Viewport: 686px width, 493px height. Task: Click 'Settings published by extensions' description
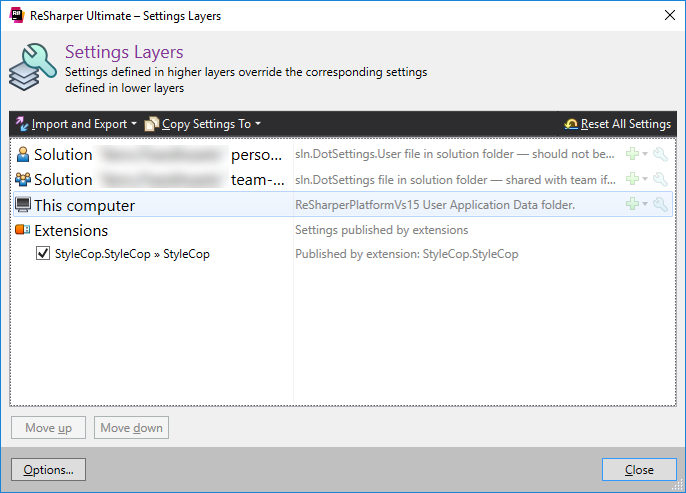tap(382, 230)
